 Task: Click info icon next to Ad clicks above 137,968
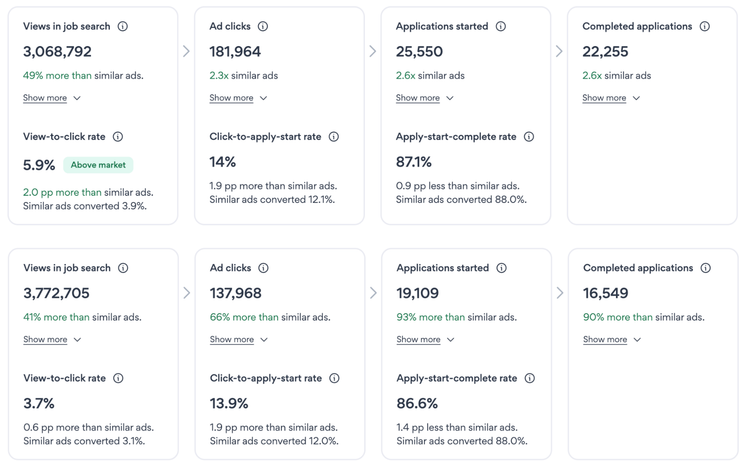click(x=264, y=268)
